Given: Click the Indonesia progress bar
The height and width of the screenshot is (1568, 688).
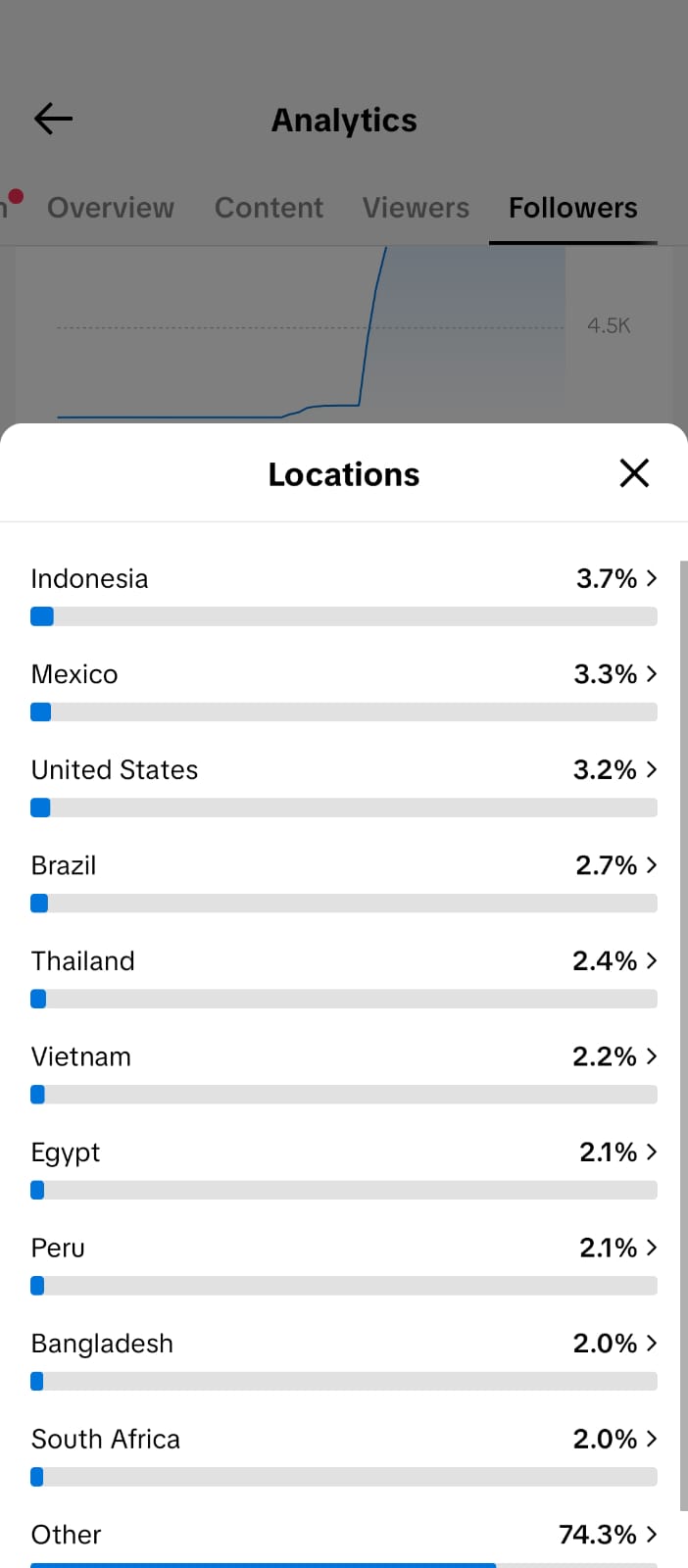Looking at the screenshot, I should [344, 616].
